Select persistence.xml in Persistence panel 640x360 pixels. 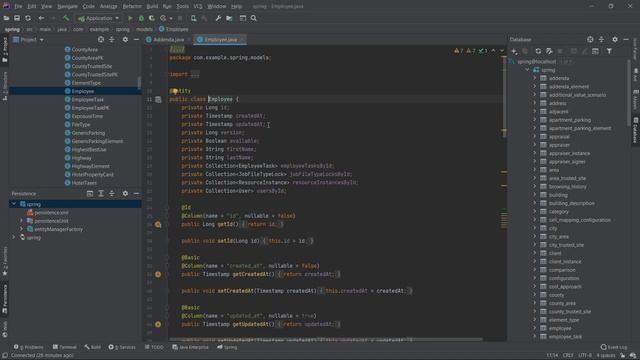pos(51,213)
